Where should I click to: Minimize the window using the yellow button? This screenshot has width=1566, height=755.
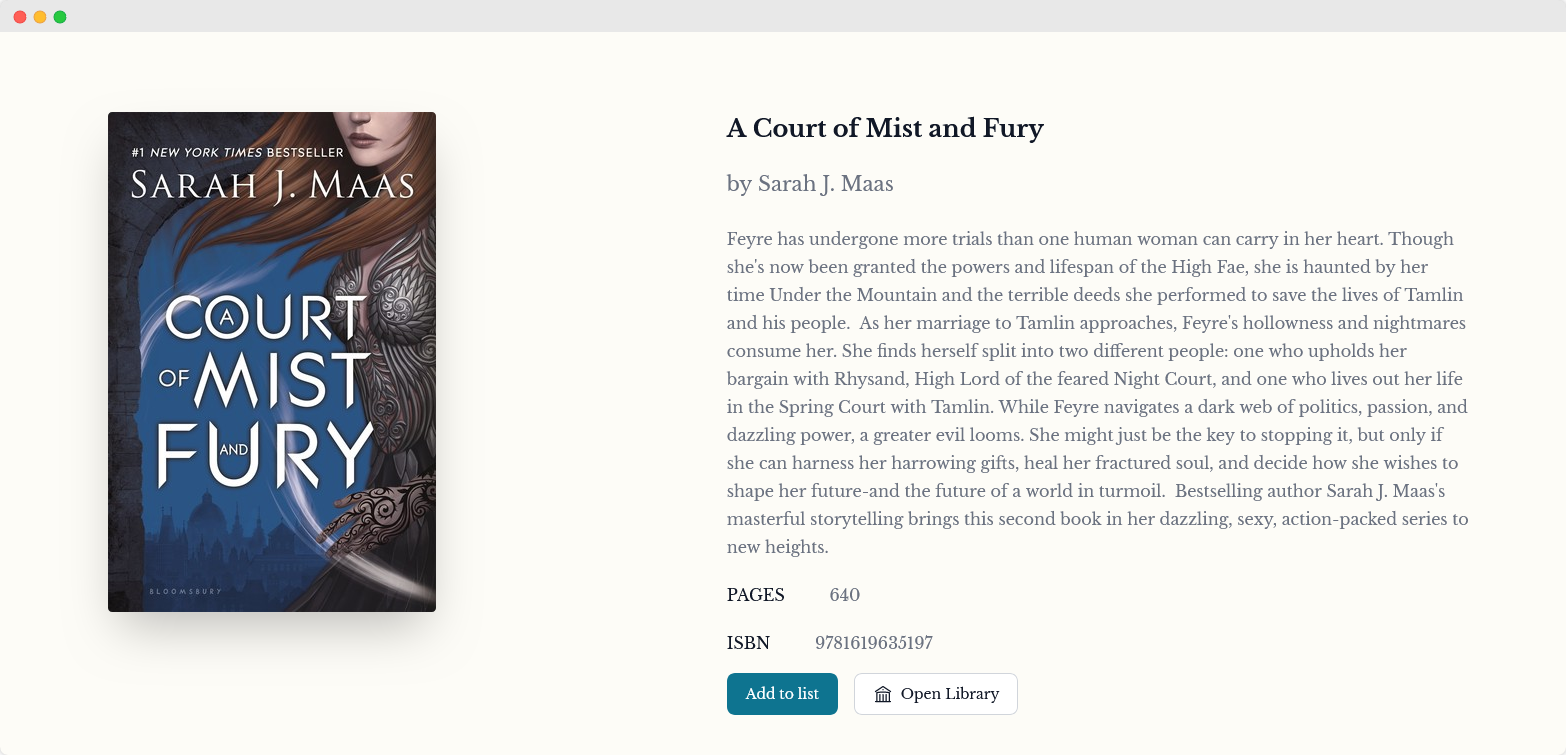(40, 17)
